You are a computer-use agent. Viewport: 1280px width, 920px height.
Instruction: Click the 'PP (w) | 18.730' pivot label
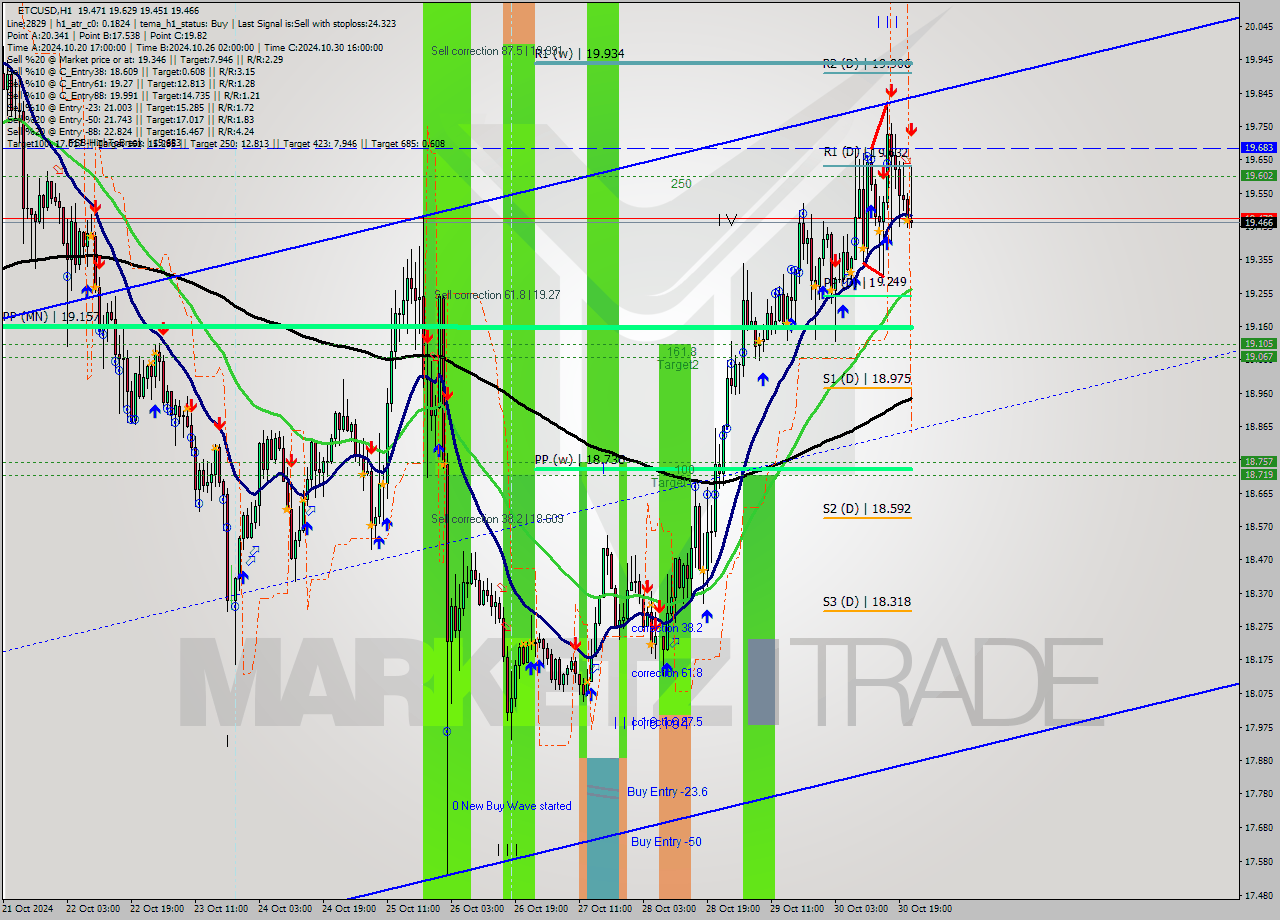[x=580, y=459]
